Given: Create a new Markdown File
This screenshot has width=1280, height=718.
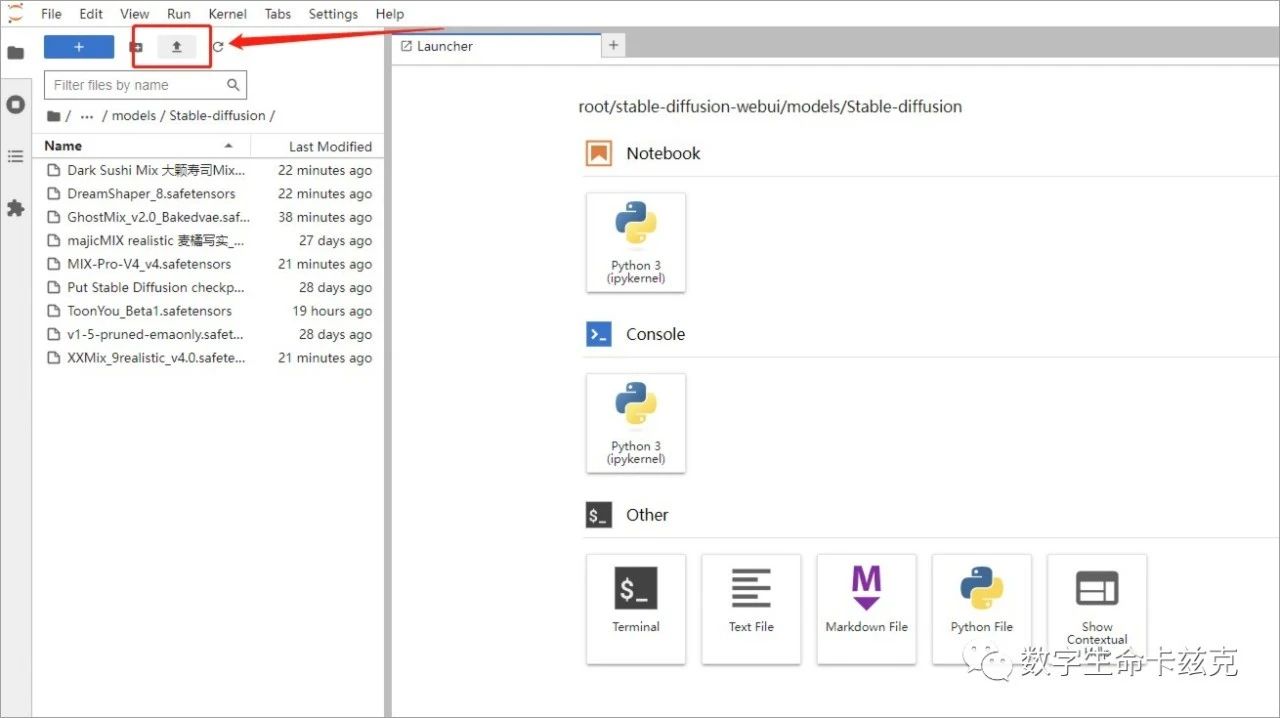Looking at the screenshot, I should click(867, 608).
